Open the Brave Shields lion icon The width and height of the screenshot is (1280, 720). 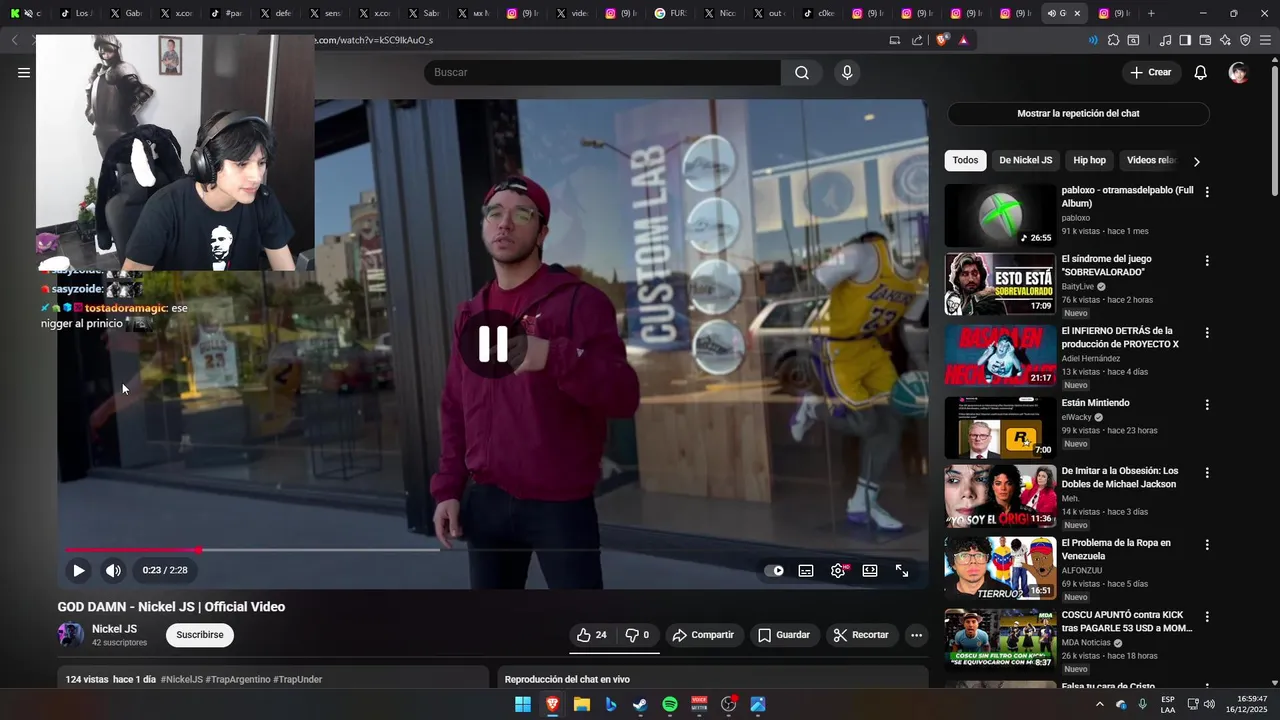pos(942,40)
